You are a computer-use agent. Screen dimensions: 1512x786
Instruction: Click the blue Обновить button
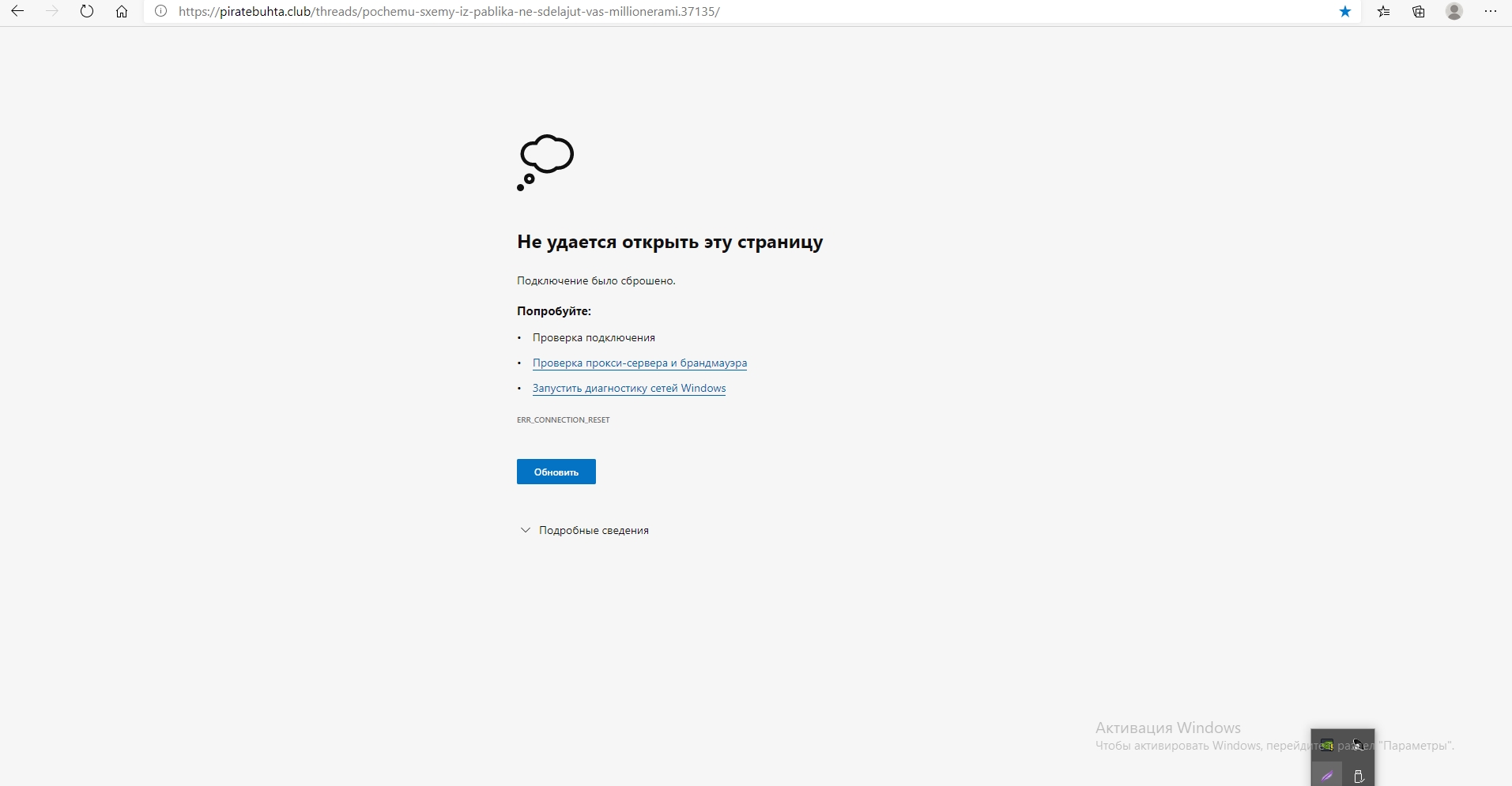[x=556, y=472]
